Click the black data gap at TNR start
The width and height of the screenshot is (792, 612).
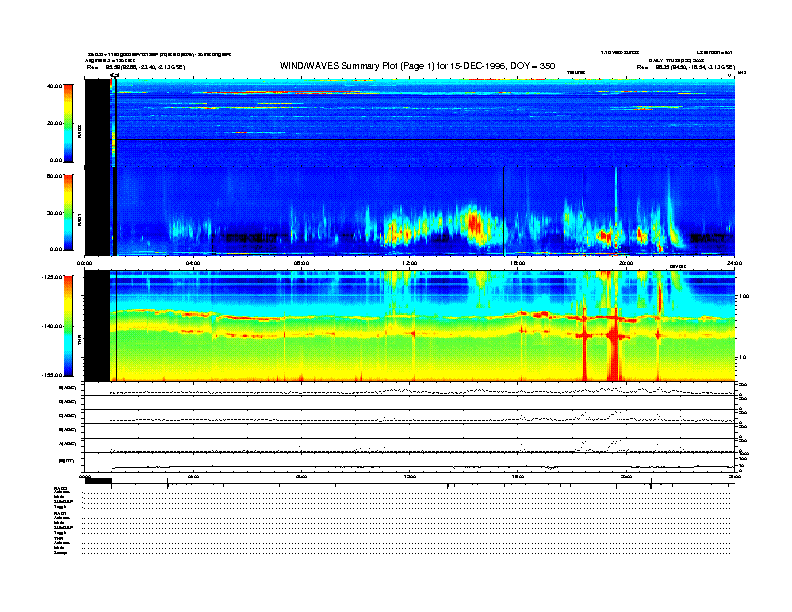point(97,326)
